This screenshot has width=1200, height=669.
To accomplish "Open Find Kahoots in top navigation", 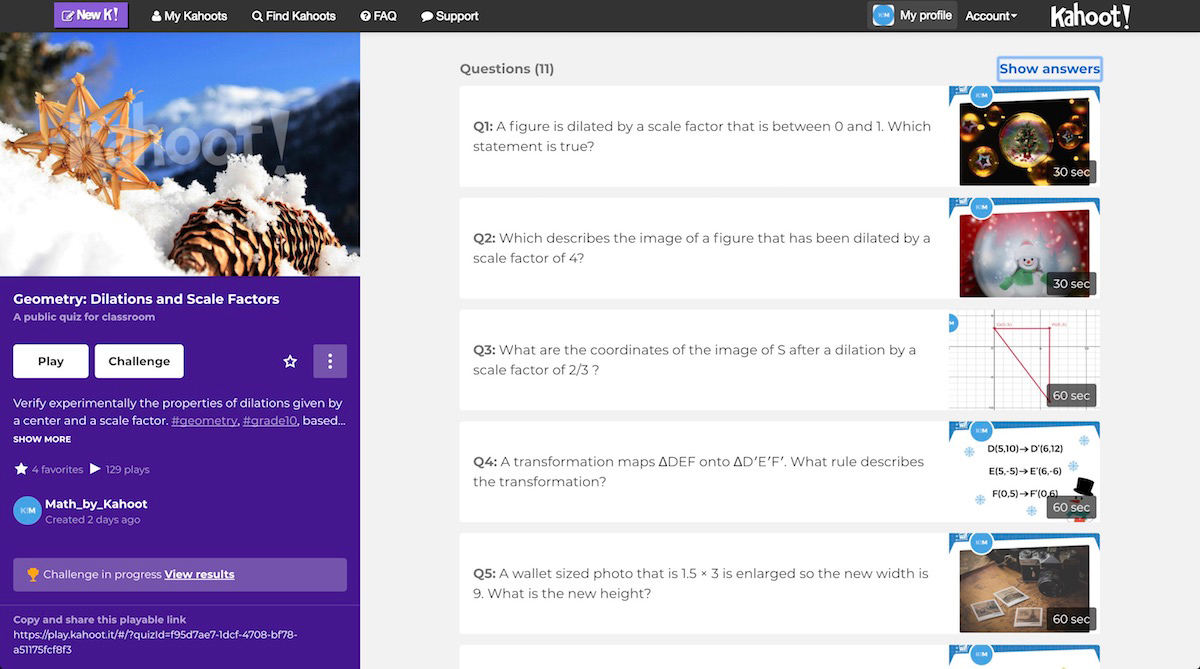I will coord(294,16).
